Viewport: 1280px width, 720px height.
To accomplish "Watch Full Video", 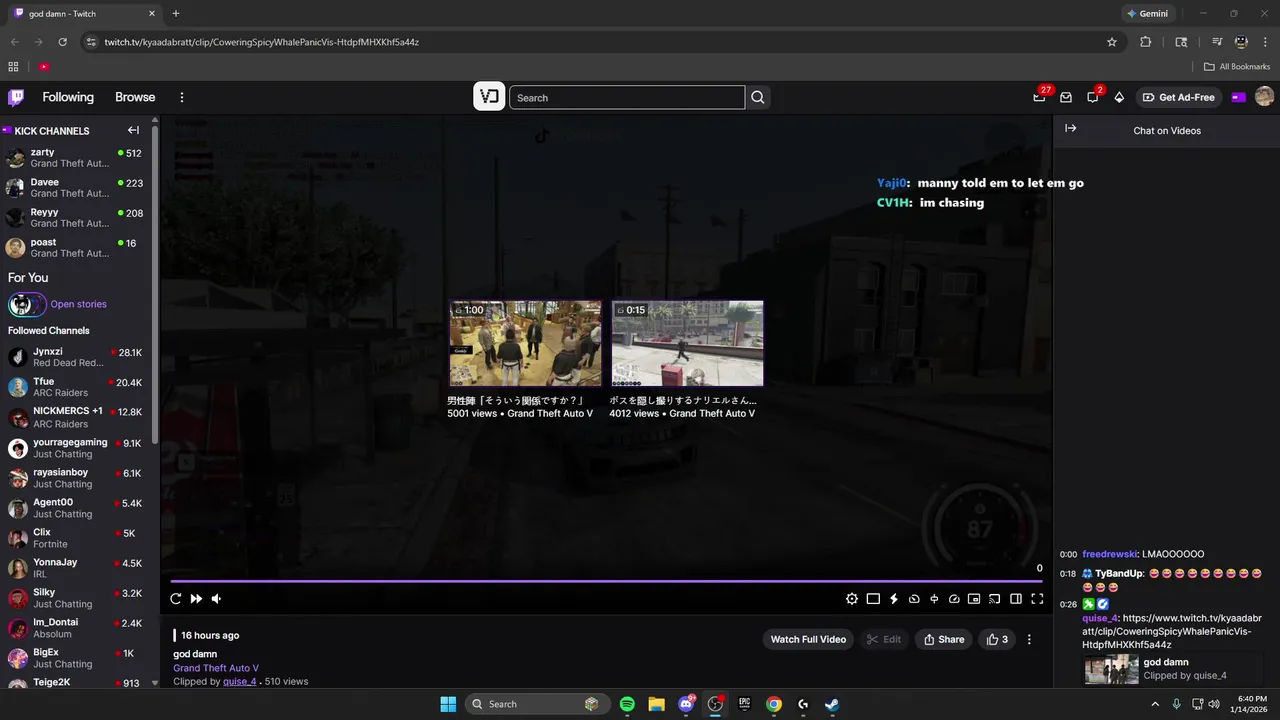I will point(808,639).
